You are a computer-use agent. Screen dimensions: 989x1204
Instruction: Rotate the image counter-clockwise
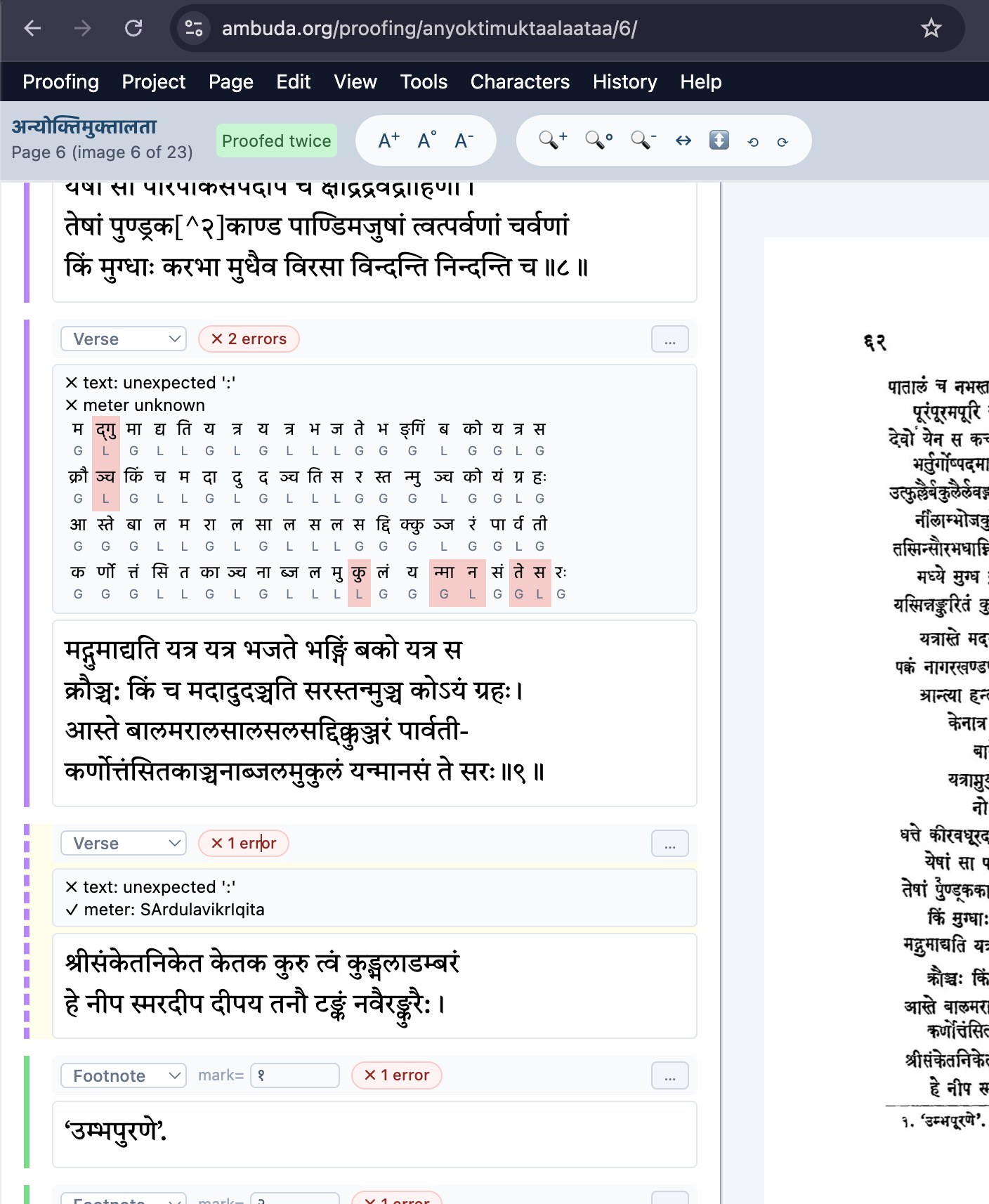pyautogui.click(x=753, y=142)
